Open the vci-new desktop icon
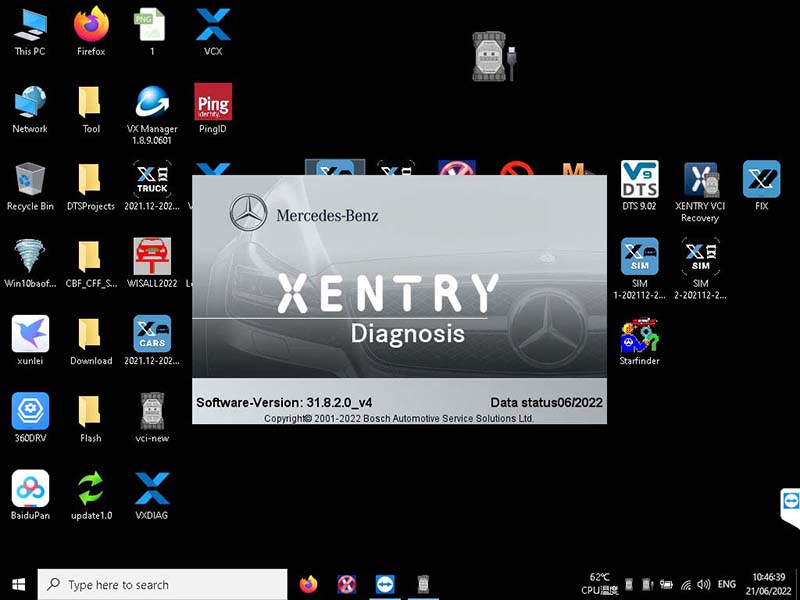The height and width of the screenshot is (600, 800). coord(152,417)
